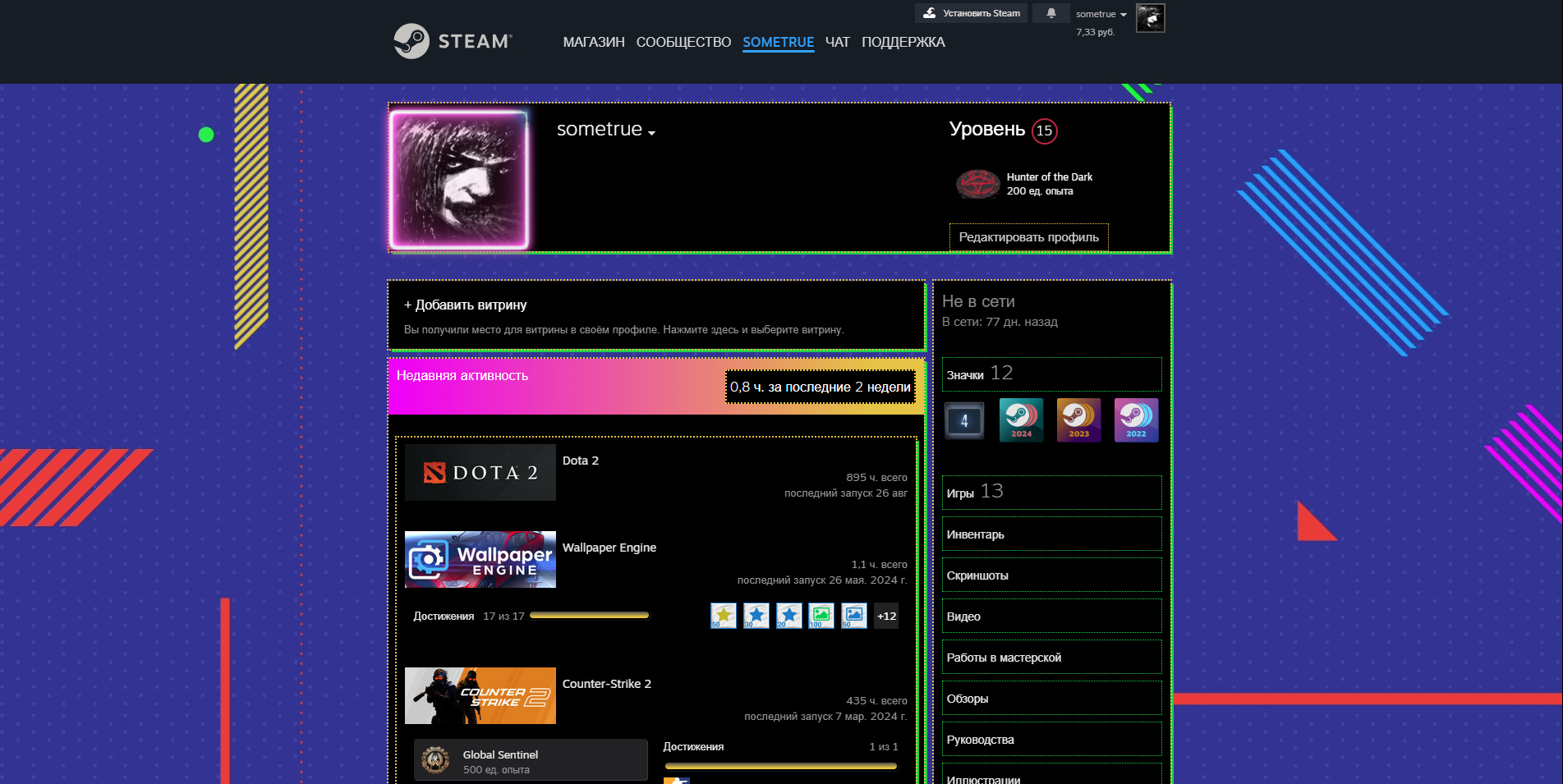The height and width of the screenshot is (784, 1563).
Task: Click the Wallpaper Engine Достижения label
Action: click(x=444, y=616)
